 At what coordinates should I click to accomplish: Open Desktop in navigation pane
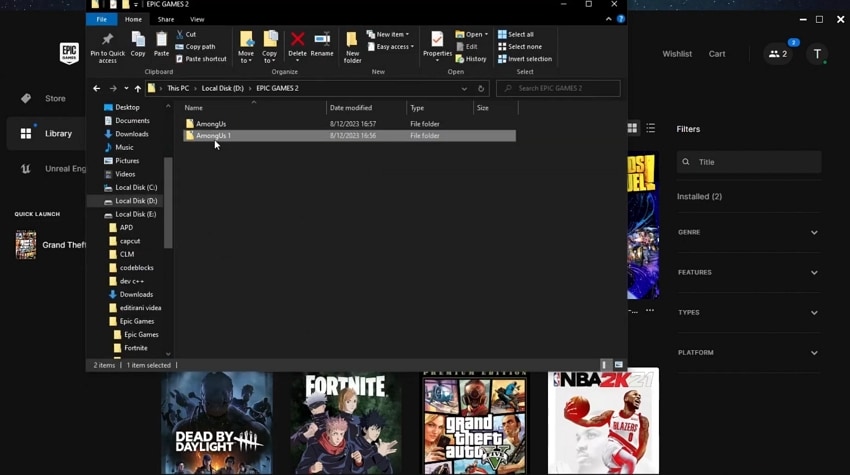[x=127, y=107]
